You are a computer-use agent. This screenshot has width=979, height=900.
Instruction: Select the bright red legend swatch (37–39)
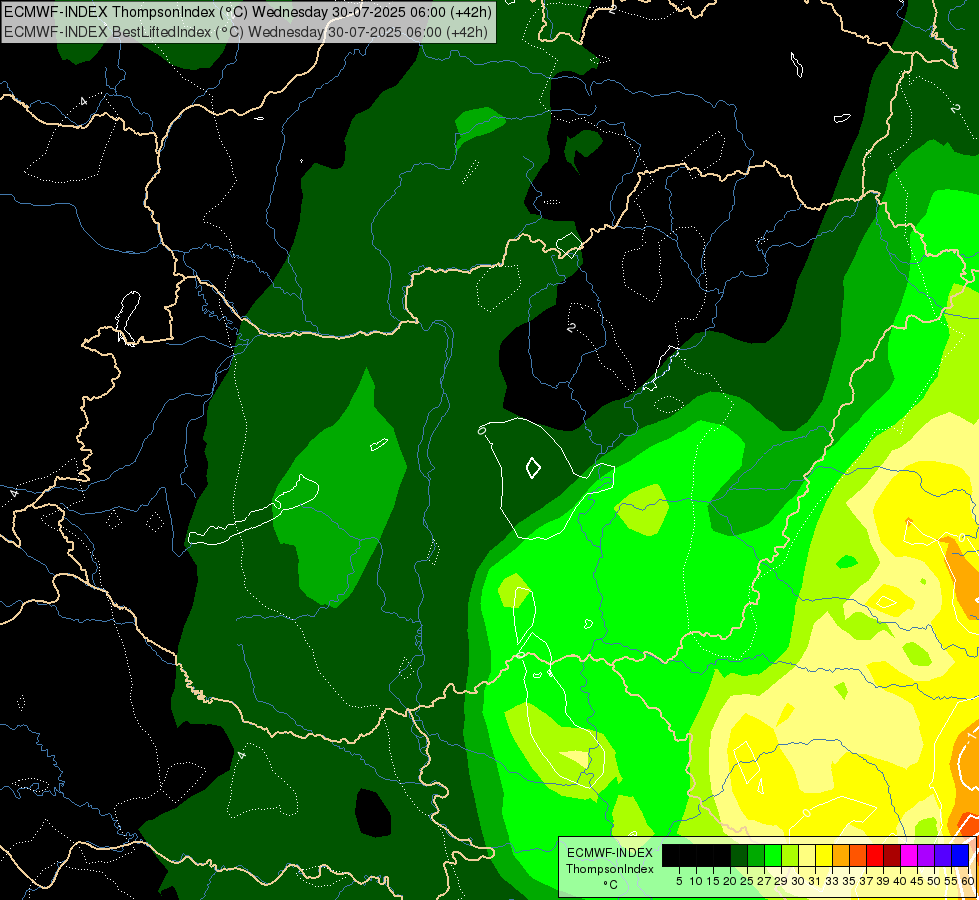(875, 856)
